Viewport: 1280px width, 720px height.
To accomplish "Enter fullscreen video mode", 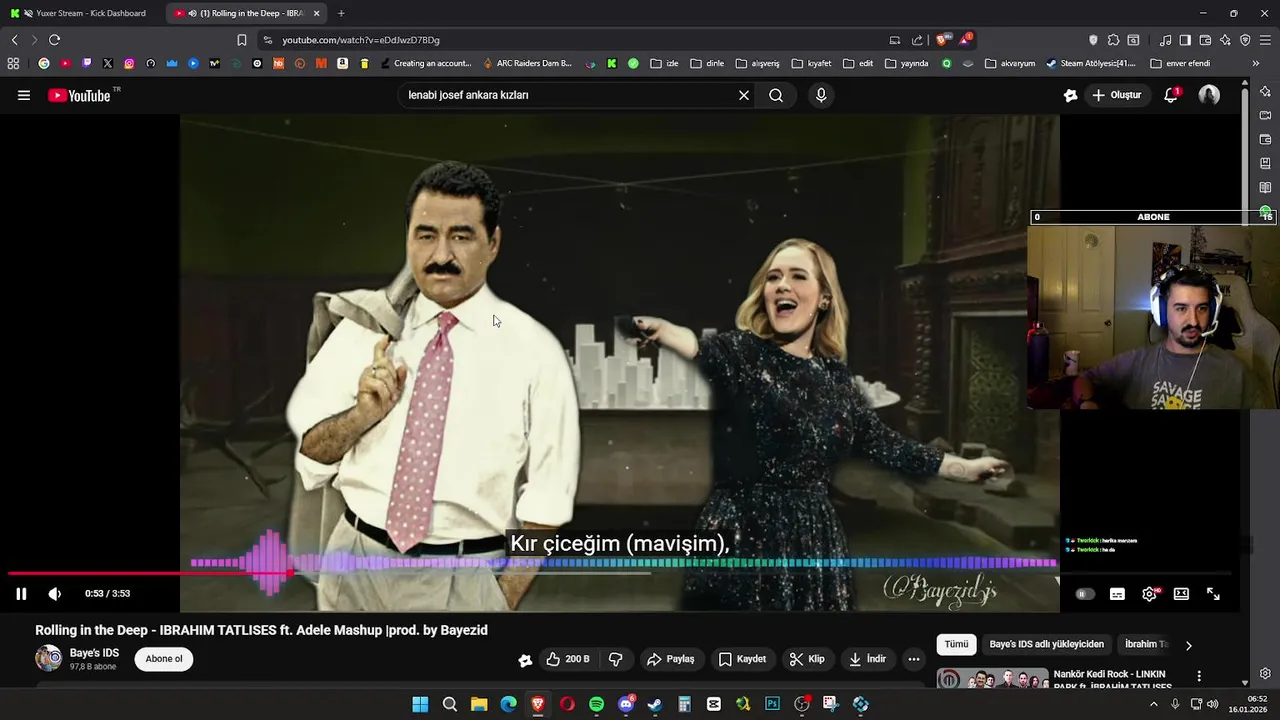I will tap(1213, 594).
